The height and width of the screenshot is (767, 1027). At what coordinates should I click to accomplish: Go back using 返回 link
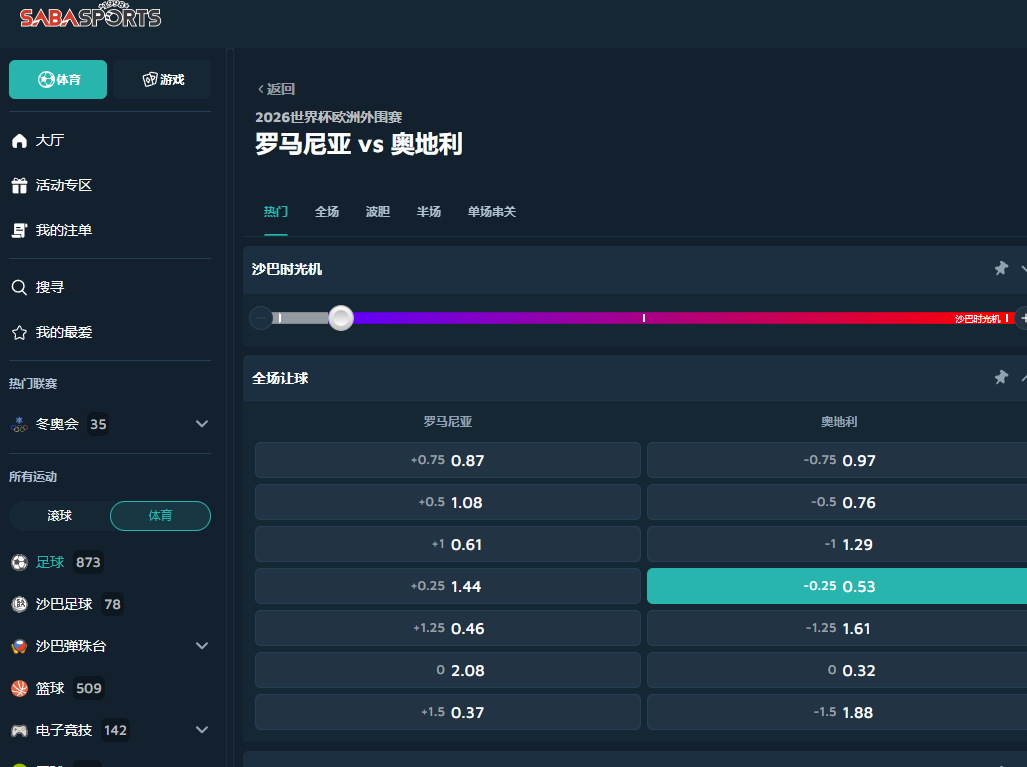click(276, 89)
